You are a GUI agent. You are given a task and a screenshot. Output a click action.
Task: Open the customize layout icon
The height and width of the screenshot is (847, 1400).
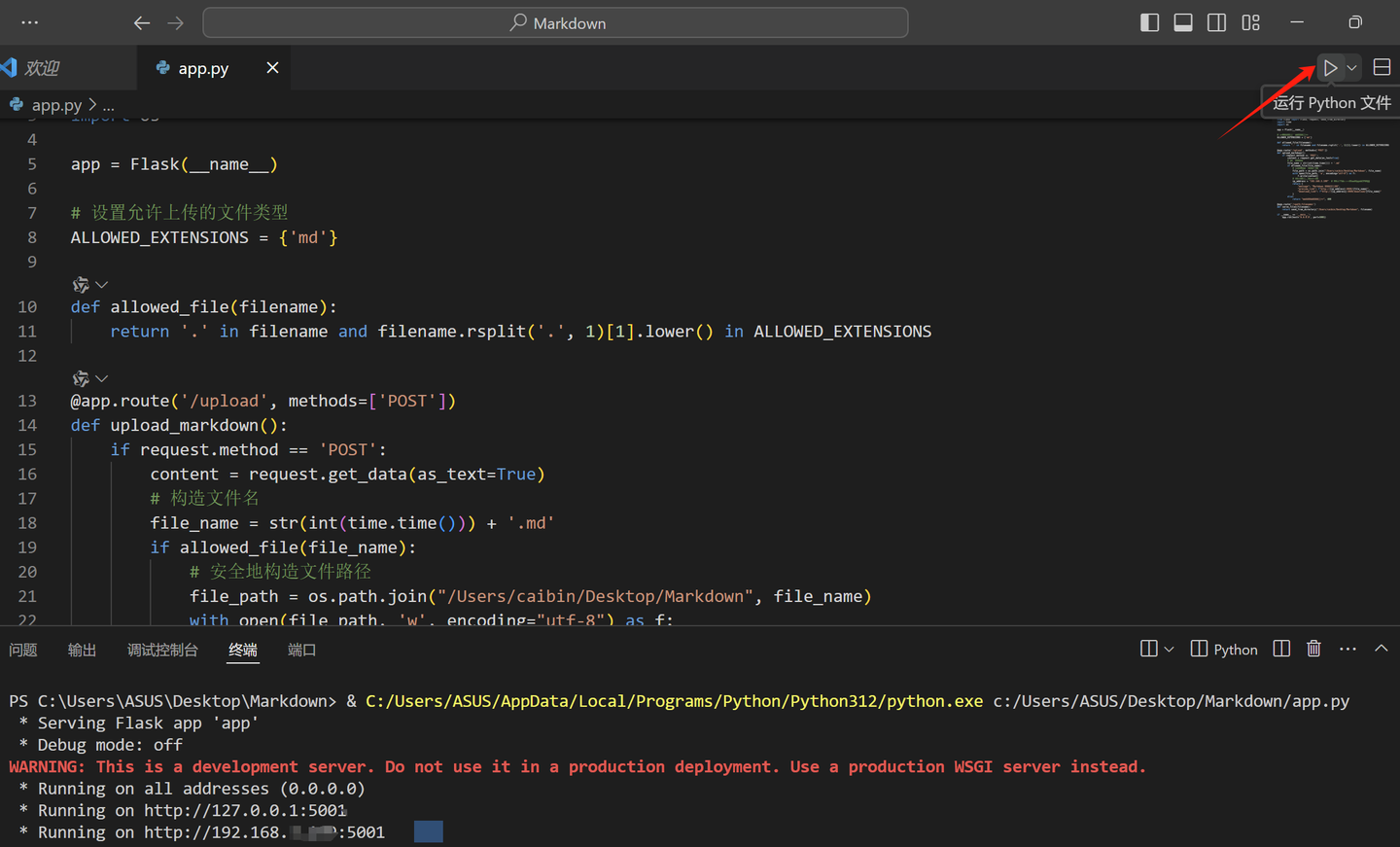point(1250,22)
